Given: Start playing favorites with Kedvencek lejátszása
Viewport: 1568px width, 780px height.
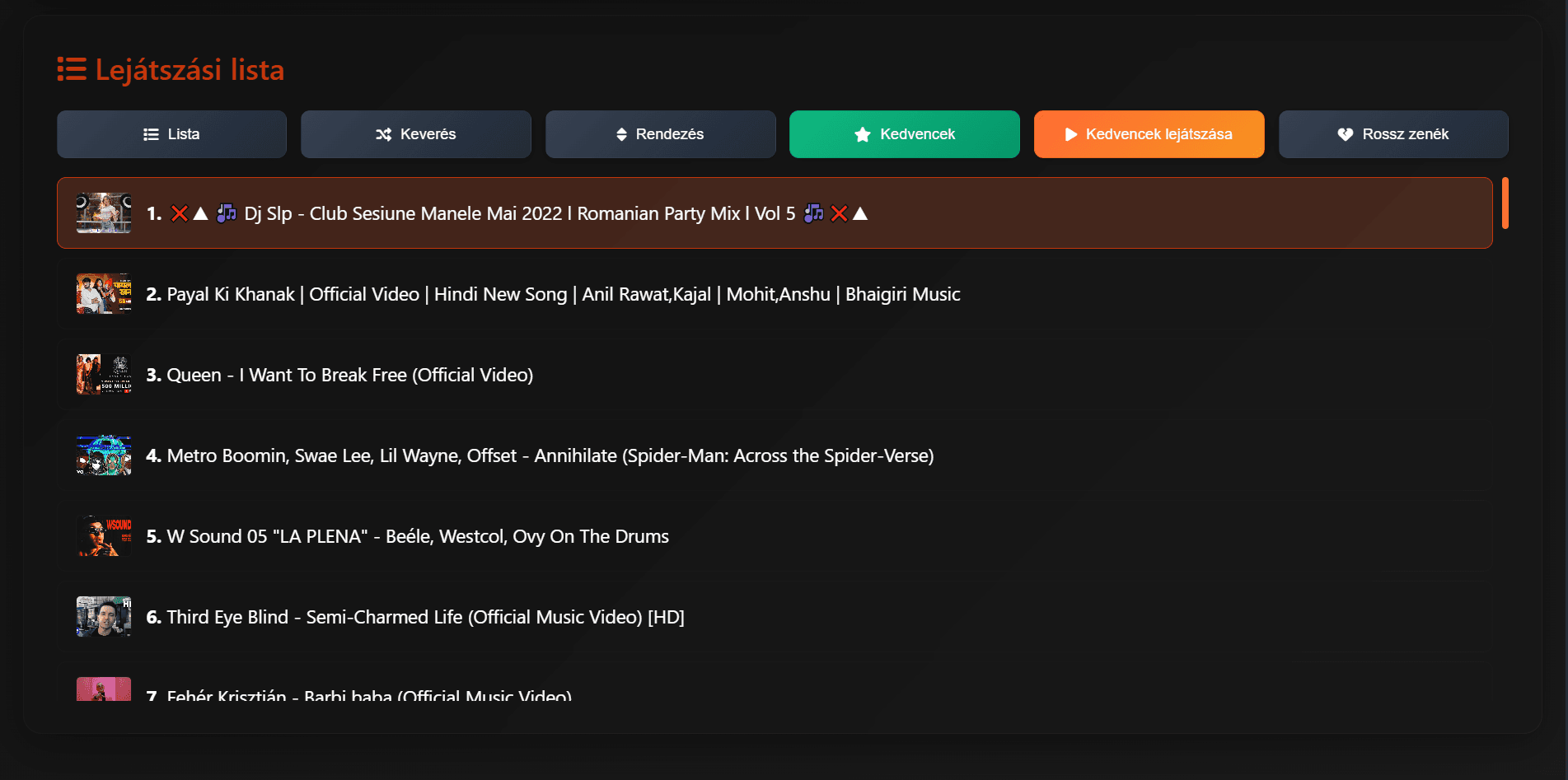Looking at the screenshot, I should [1149, 134].
